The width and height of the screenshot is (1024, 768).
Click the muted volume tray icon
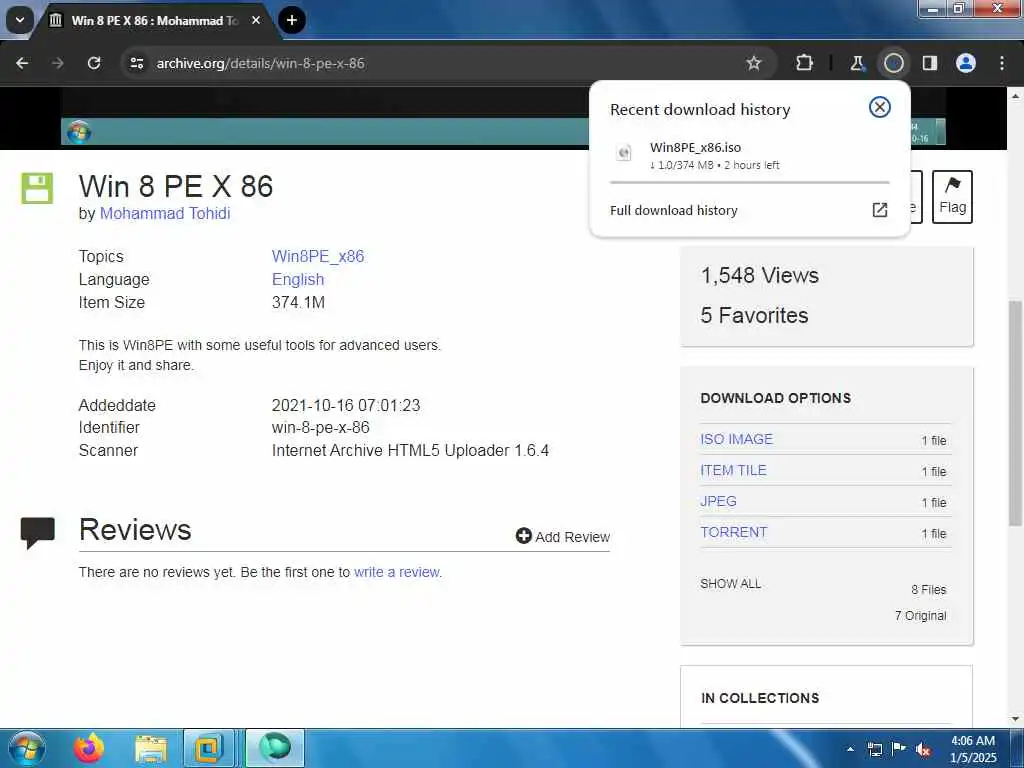[x=923, y=750]
